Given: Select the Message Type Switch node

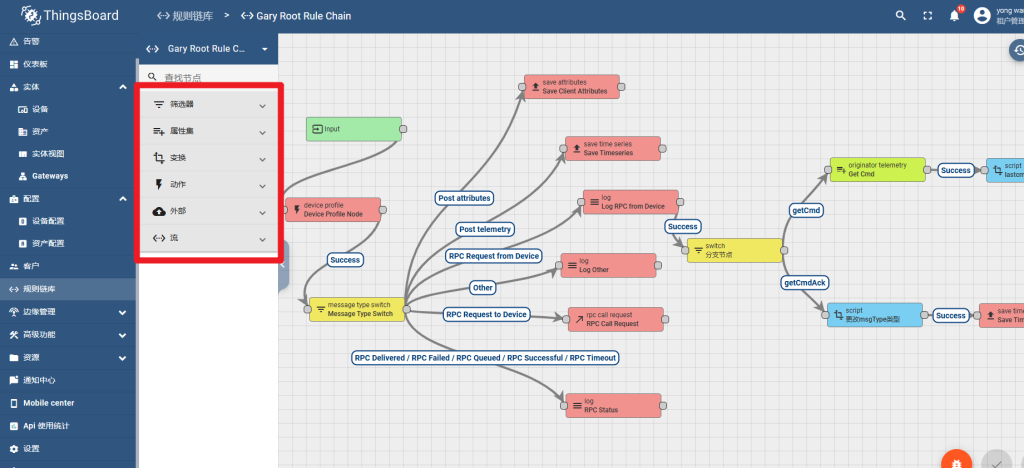Looking at the screenshot, I should coord(356,309).
